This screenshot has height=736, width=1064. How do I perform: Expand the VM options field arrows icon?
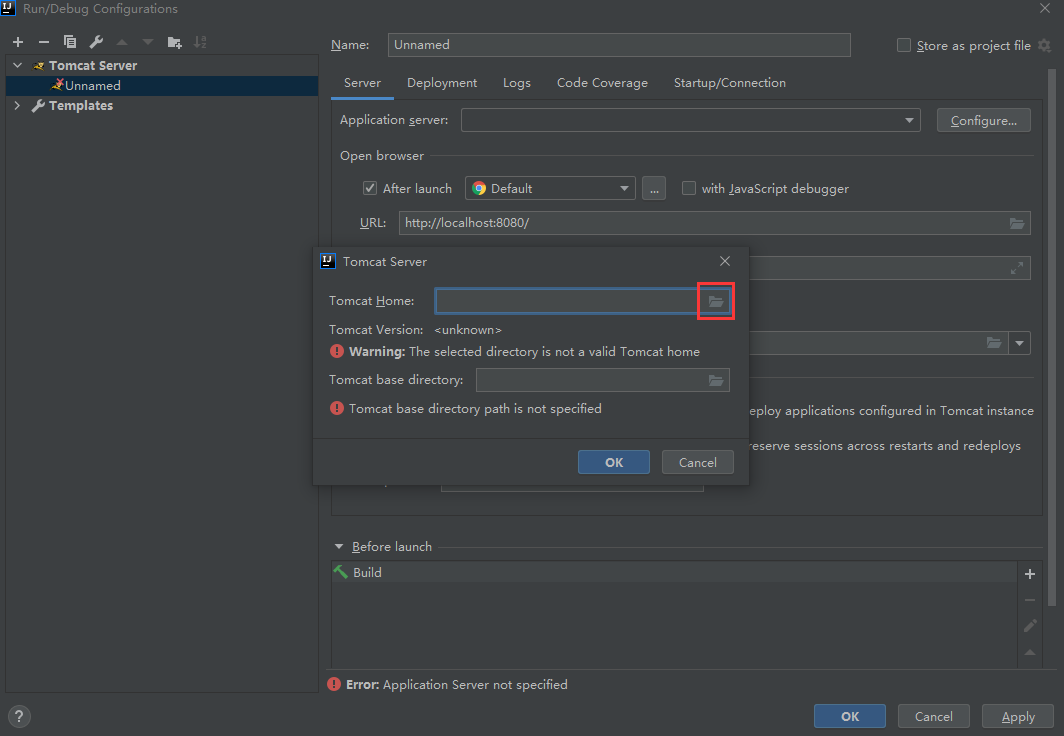1016,268
